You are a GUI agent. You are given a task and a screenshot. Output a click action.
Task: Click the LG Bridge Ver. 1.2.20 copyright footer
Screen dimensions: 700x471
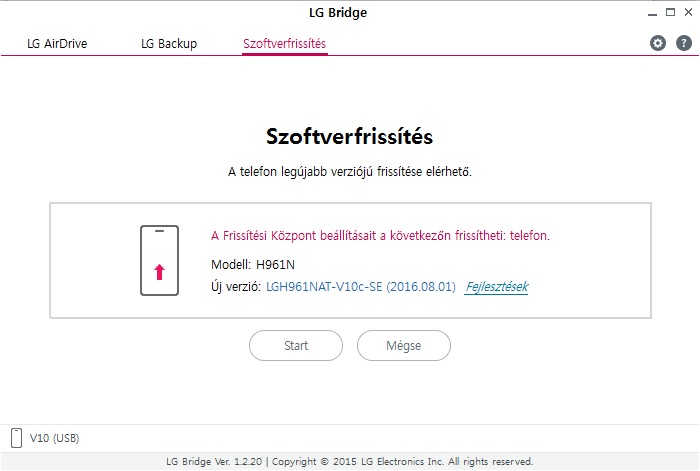pyautogui.click(x=350, y=462)
